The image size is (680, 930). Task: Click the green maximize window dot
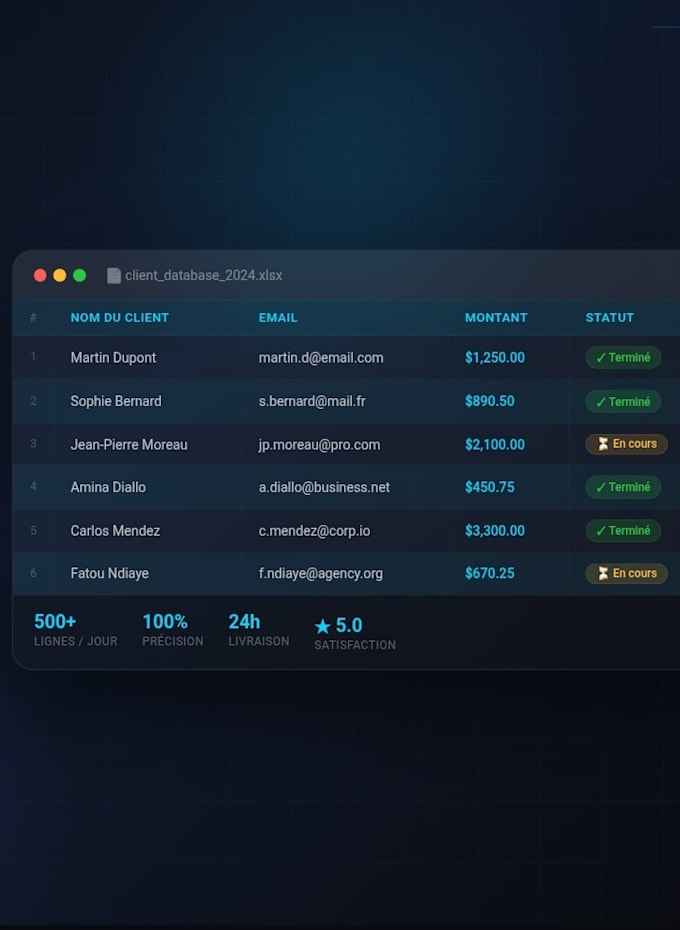[x=80, y=275]
